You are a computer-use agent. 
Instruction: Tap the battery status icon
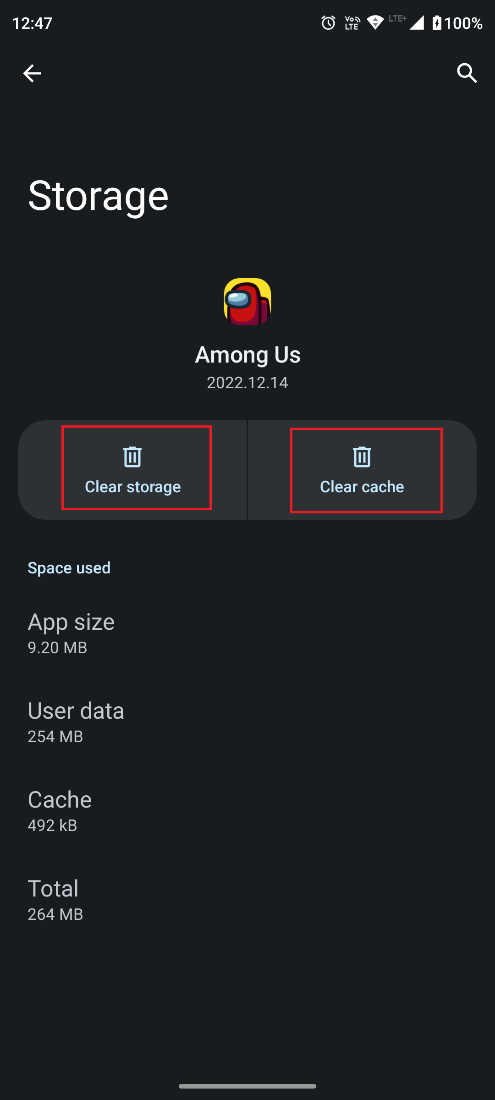click(x=437, y=23)
